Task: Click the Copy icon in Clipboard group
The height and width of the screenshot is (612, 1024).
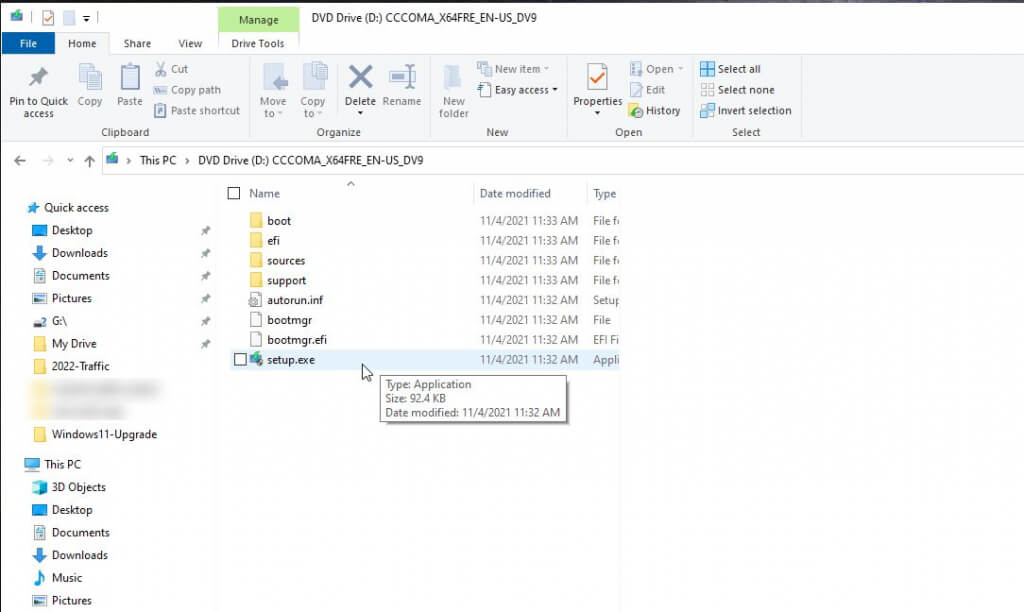Action: (89, 78)
